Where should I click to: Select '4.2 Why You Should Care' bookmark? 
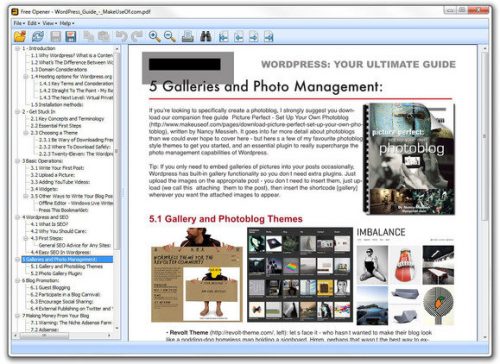point(59,231)
